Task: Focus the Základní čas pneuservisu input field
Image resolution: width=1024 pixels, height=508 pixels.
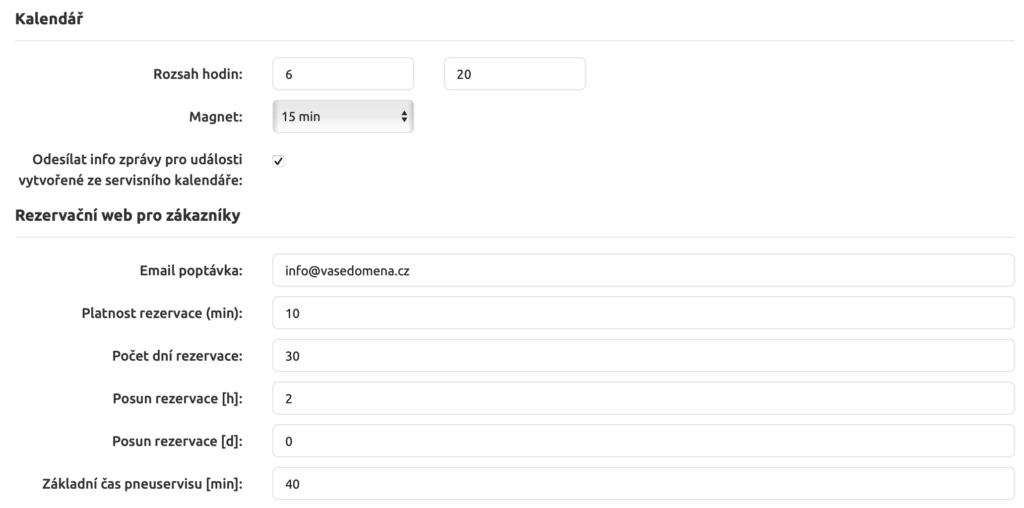Action: (x=643, y=484)
